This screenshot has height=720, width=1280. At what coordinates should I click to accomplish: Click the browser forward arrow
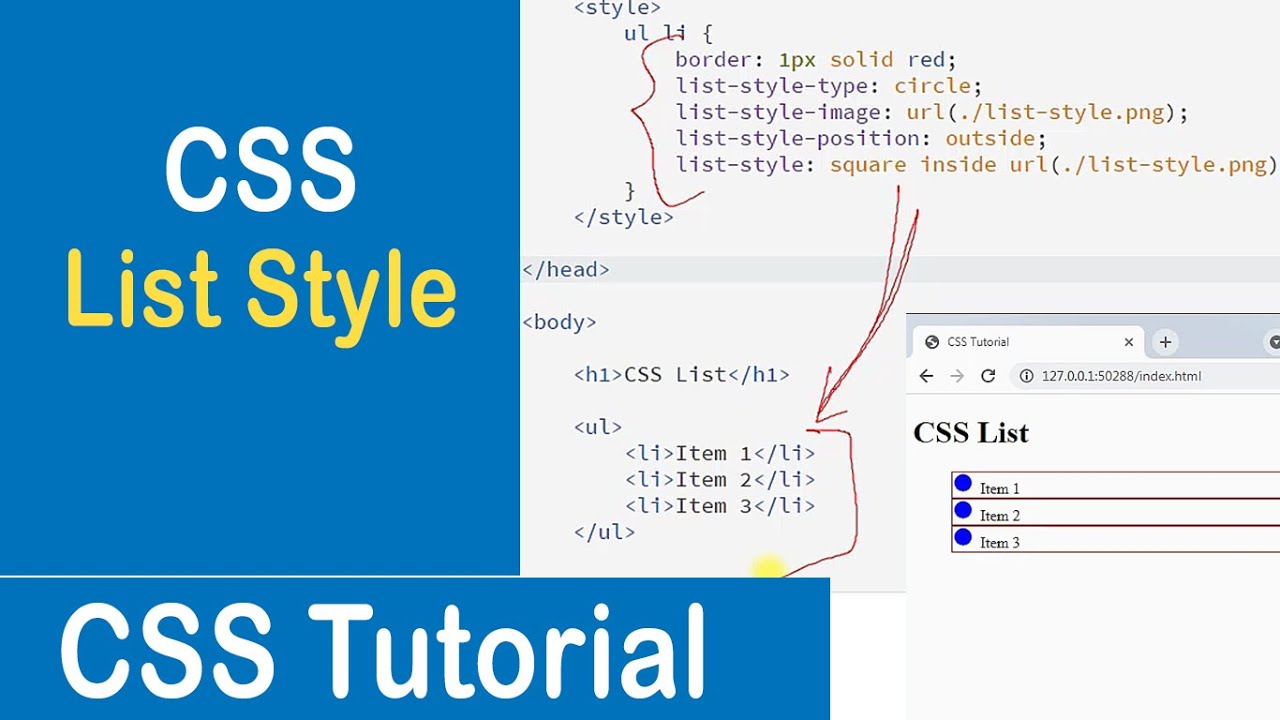point(957,376)
